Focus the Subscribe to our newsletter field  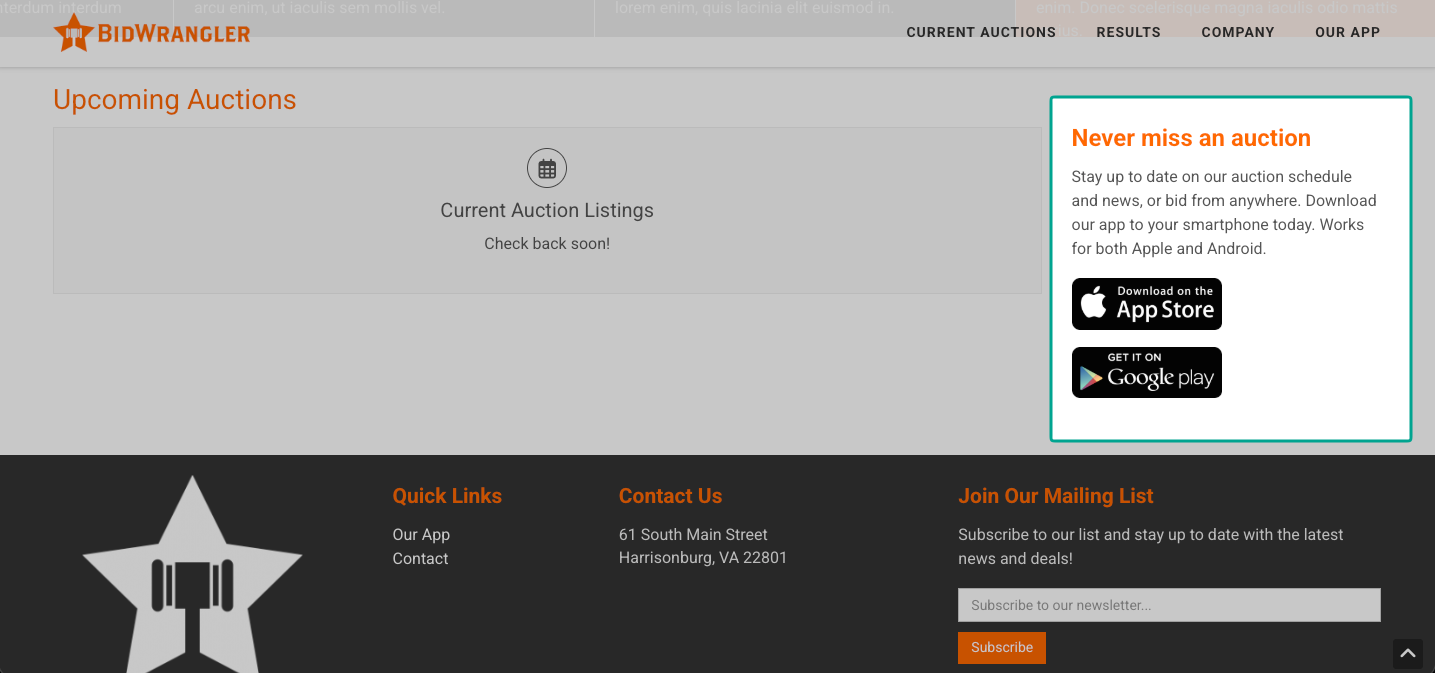(x=1169, y=605)
